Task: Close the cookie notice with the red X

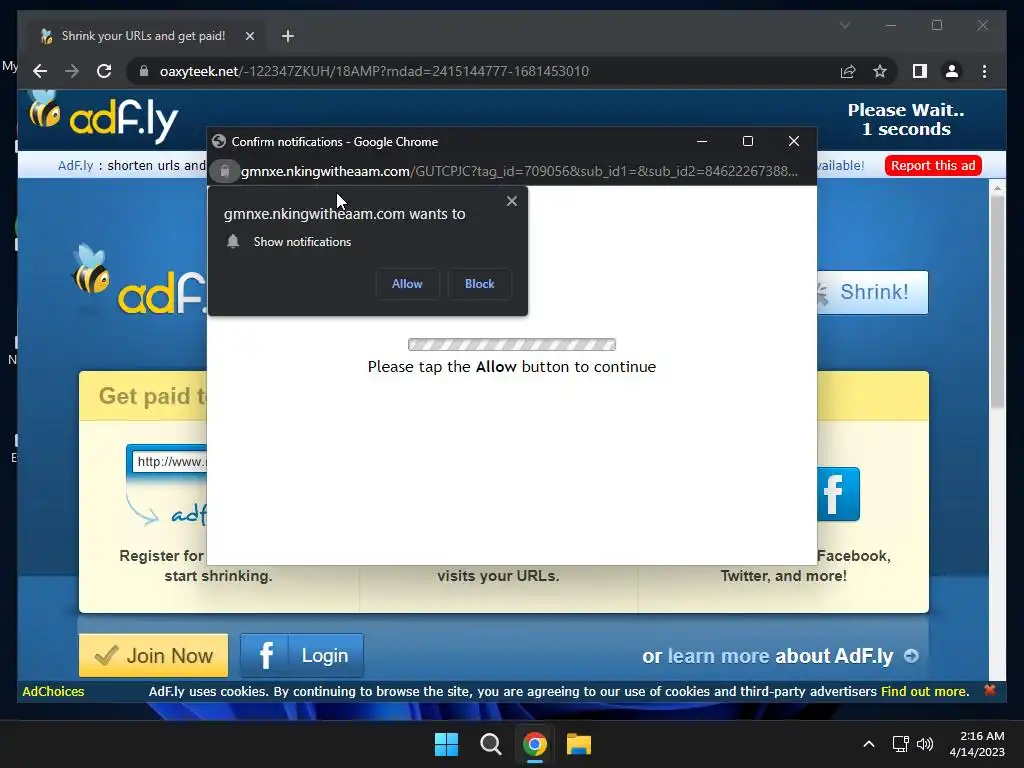Action: tap(989, 690)
